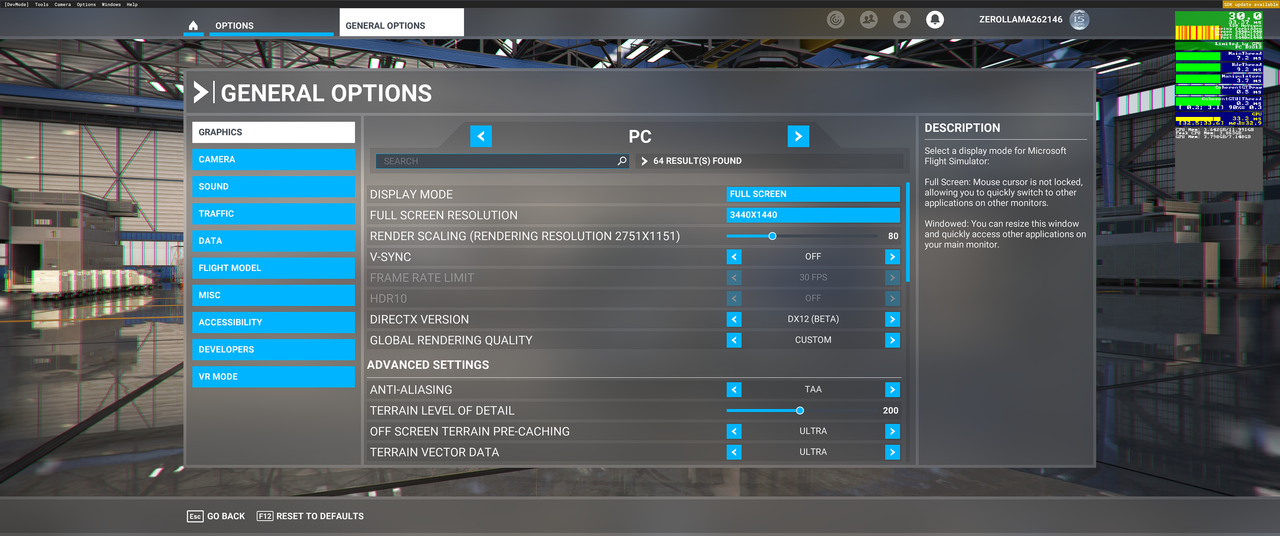
Task: Go to the home screen icon
Action: point(193,25)
